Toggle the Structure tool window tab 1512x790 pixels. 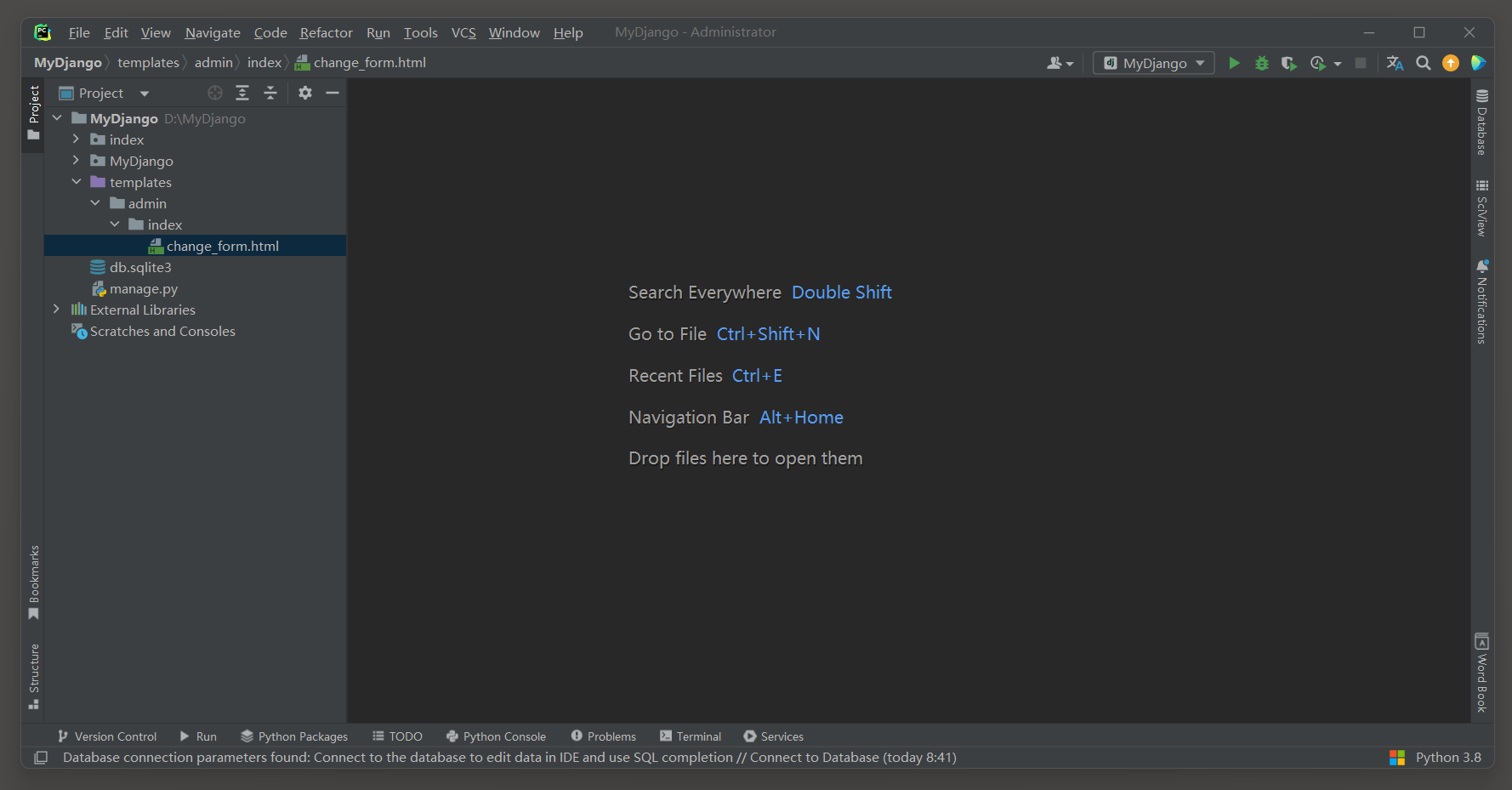(x=33, y=676)
